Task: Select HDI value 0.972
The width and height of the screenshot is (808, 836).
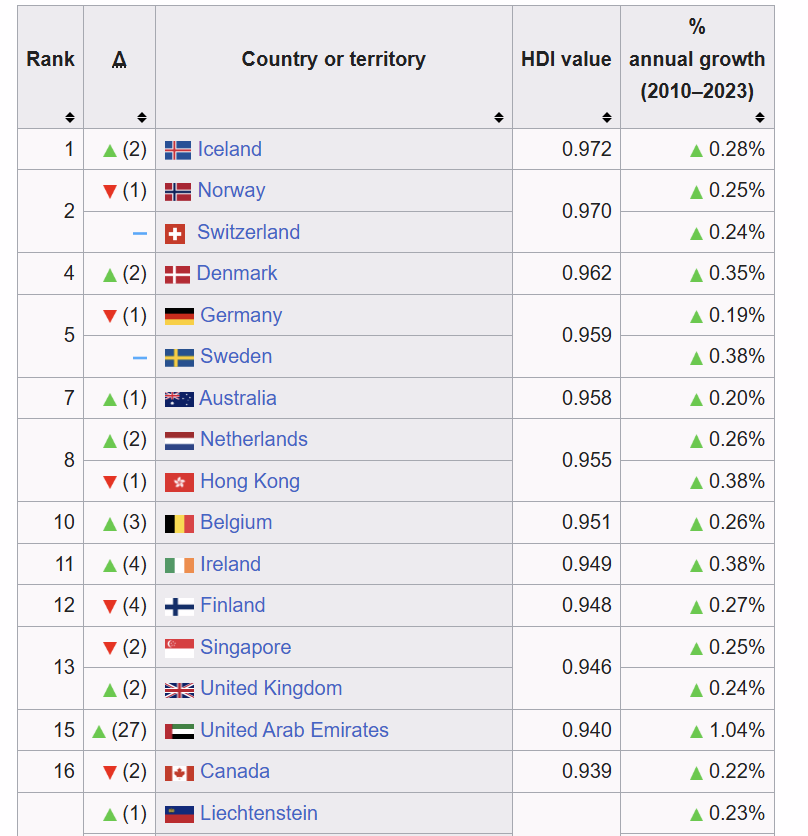Action: pos(587,149)
